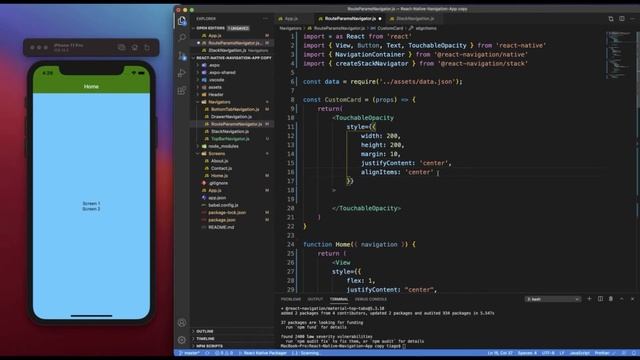
Task: Expand the .vscode folder
Action: tap(216, 80)
